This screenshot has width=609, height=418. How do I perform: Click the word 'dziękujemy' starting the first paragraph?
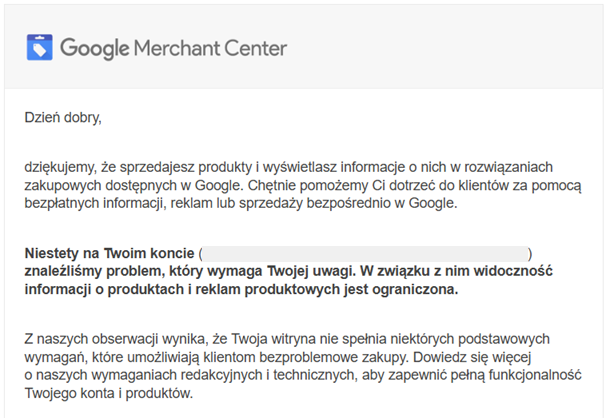point(60,166)
